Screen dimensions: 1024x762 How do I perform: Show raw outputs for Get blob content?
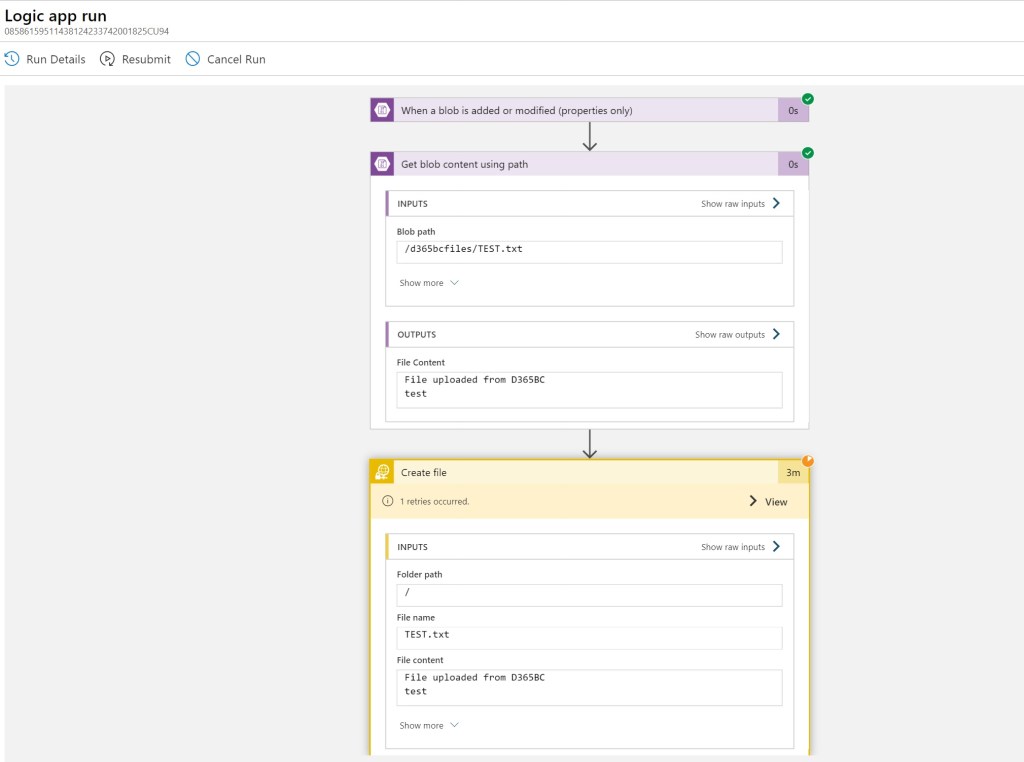tap(738, 335)
